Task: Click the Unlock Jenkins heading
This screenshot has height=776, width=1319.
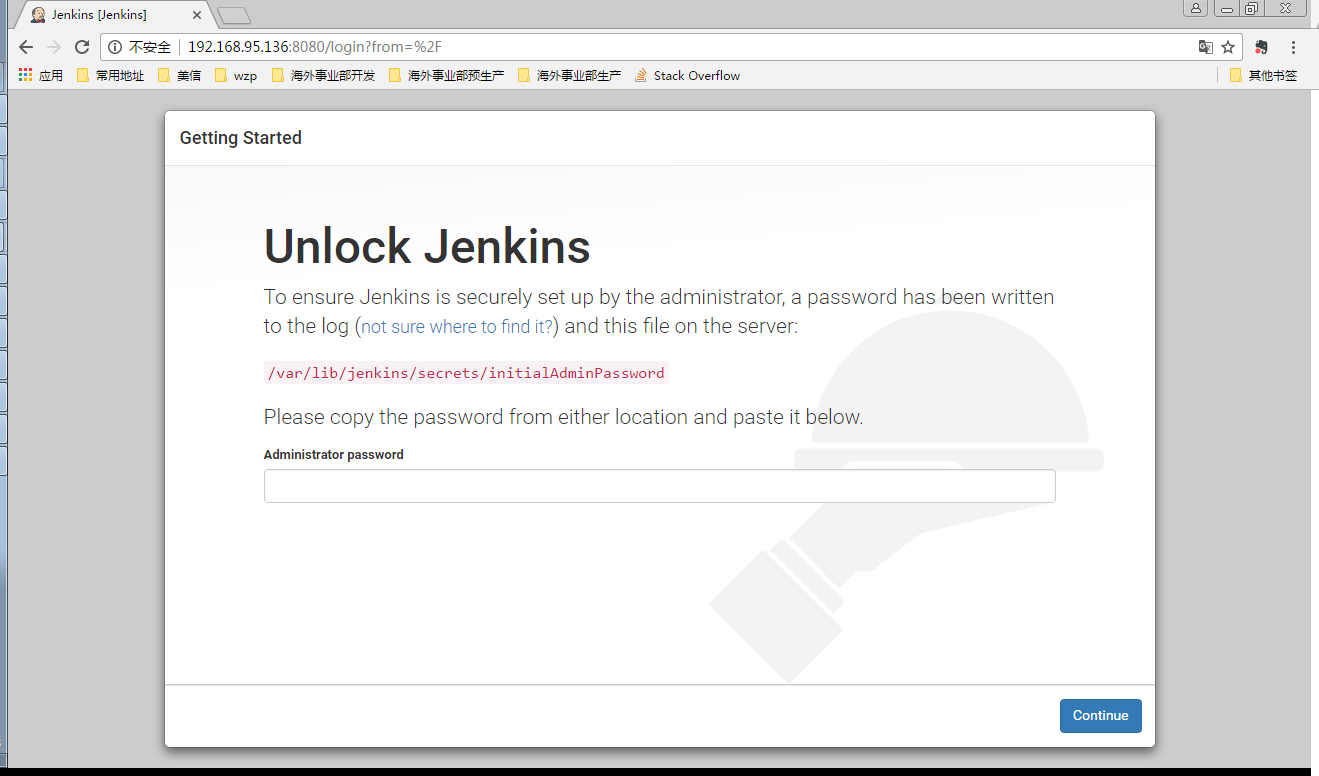Action: click(427, 247)
